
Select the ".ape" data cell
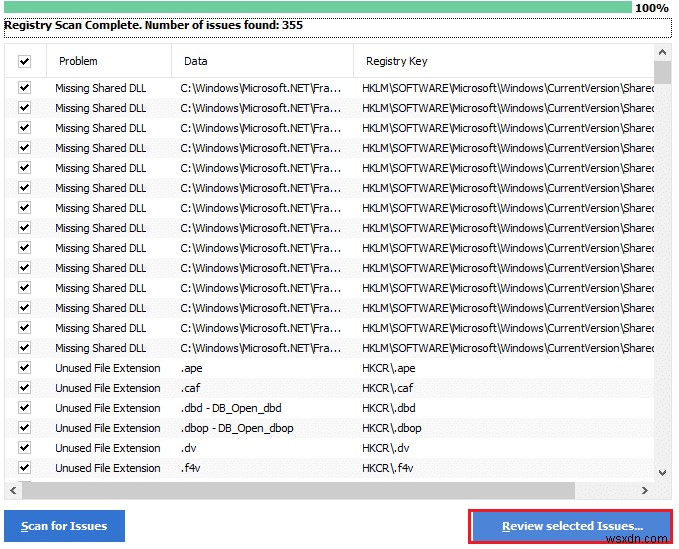pos(191,368)
